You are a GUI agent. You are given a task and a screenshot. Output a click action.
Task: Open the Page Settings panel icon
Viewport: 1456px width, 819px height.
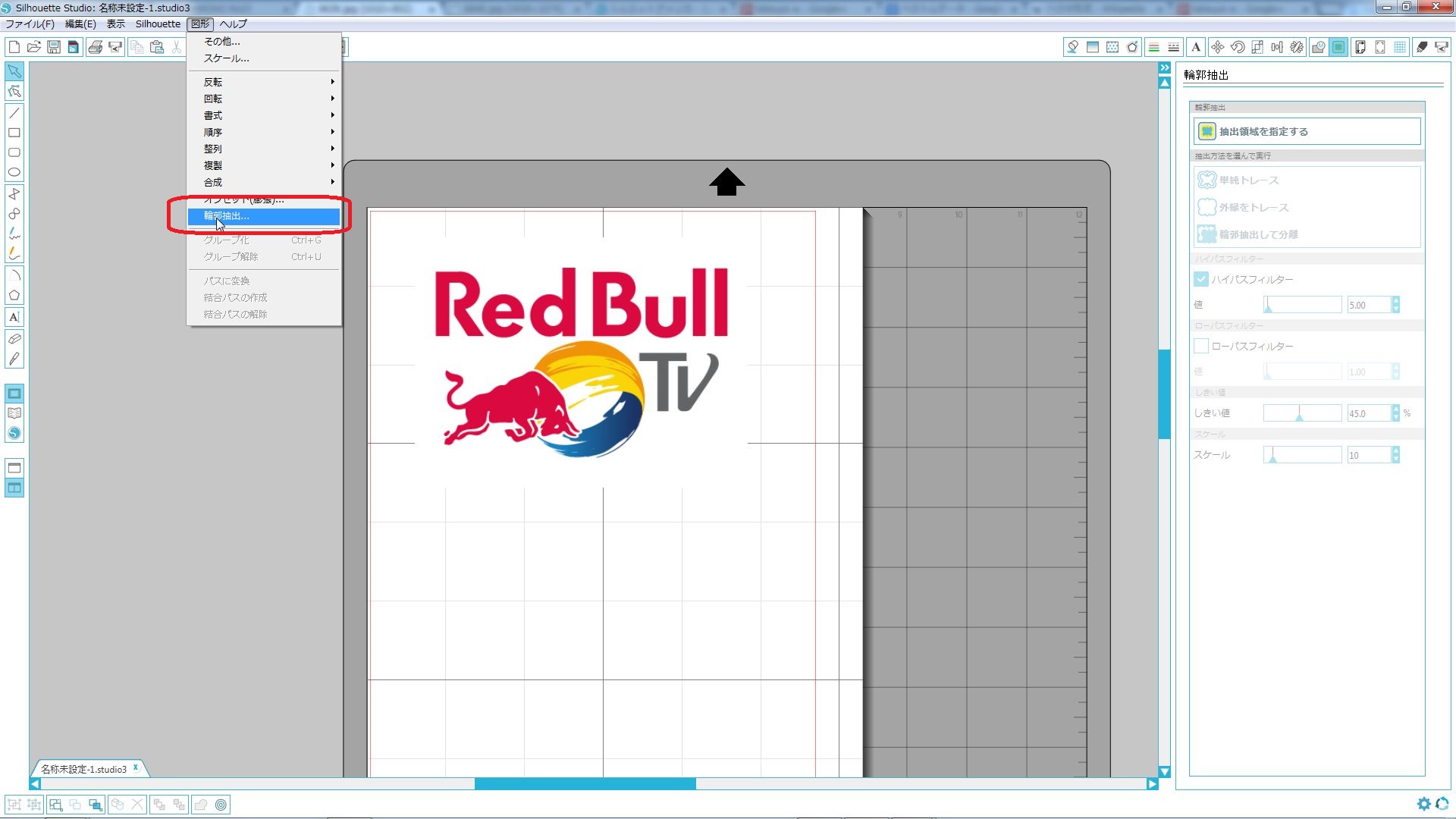[x=1360, y=47]
